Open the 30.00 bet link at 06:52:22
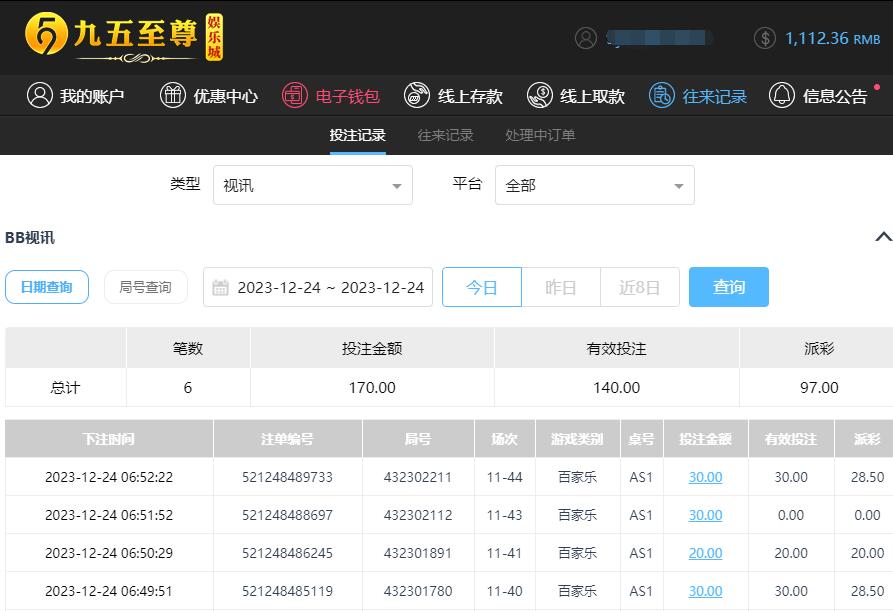The height and width of the screenshot is (611, 893). 705,477
